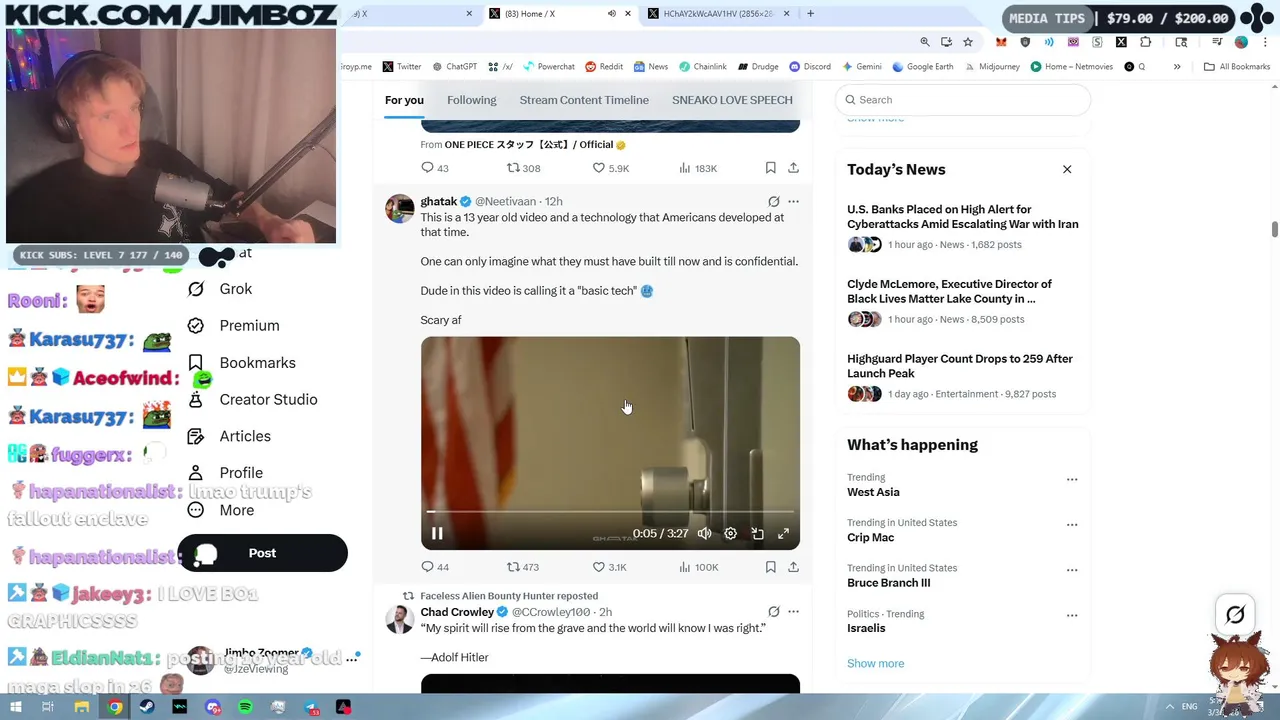This screenshot has width=1280, height=720.
Task: Open more options on ghatak post
Action: (793, 201)
